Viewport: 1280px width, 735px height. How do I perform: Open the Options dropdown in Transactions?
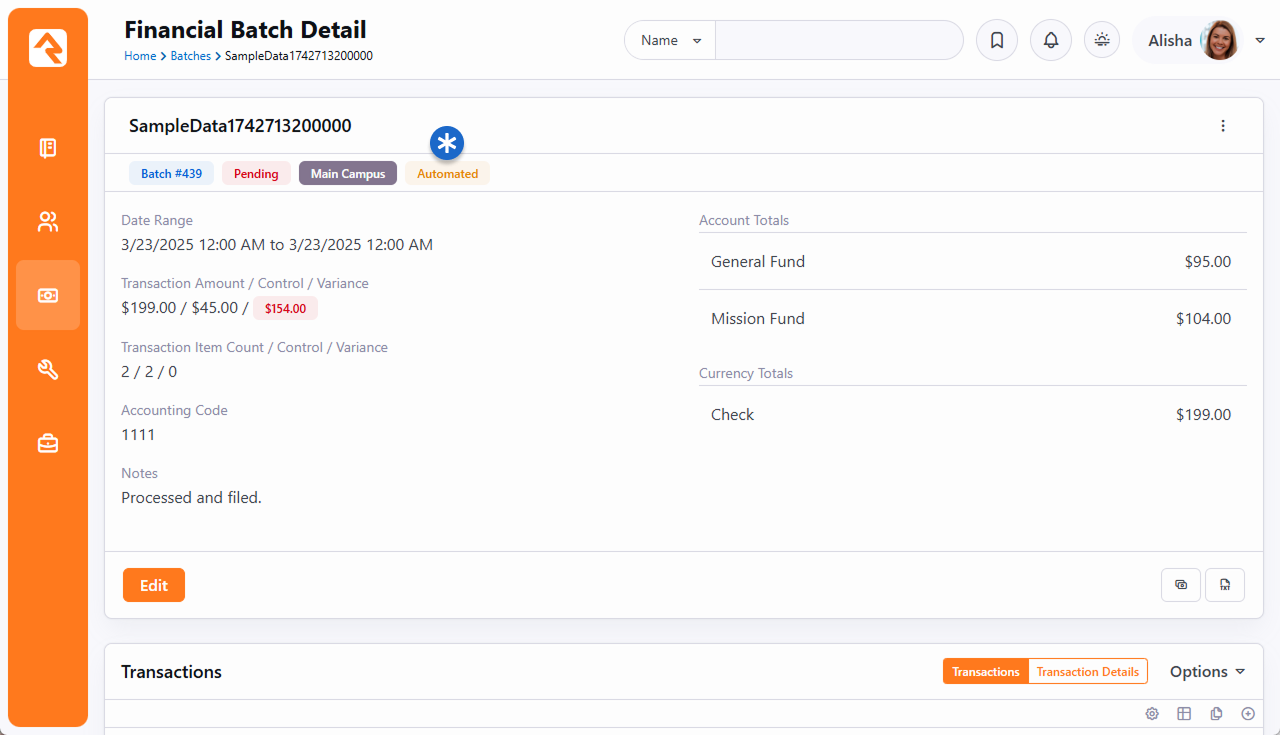pyautogui.click(x=1207, y=672)
